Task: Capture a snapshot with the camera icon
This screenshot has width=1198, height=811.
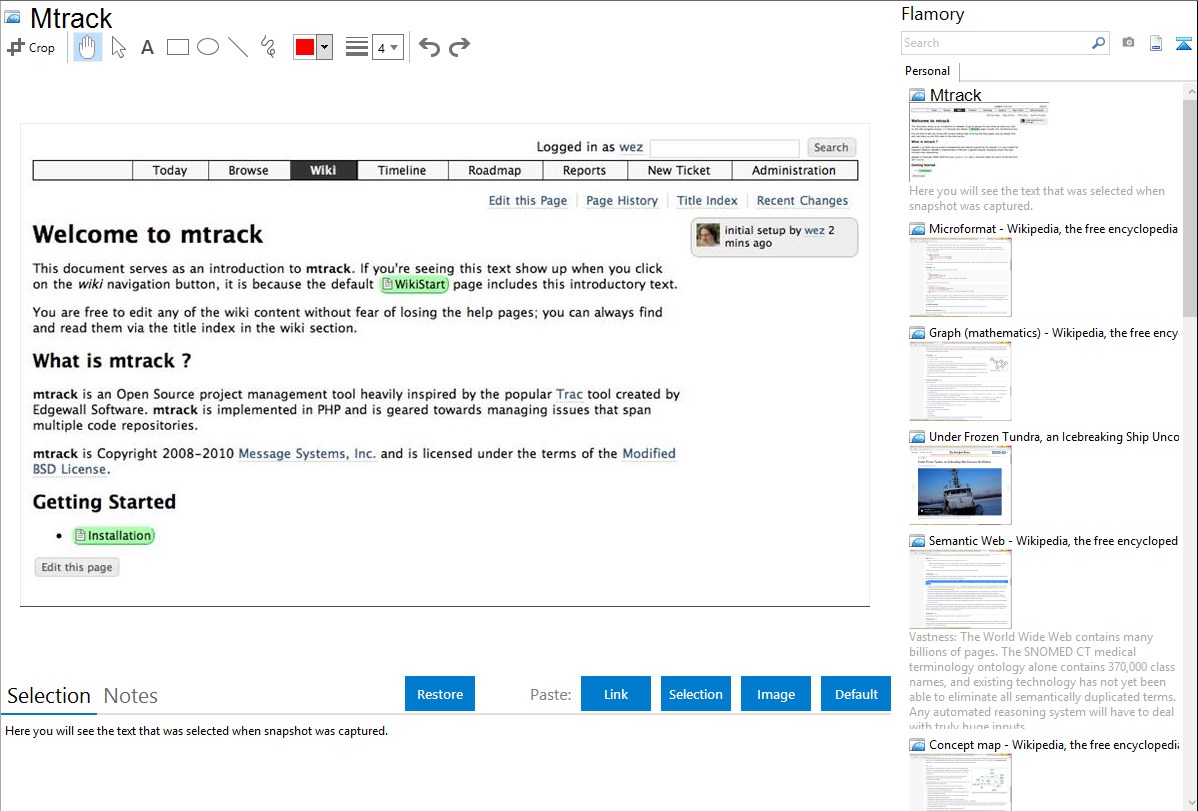Action: coord(1128,43)
